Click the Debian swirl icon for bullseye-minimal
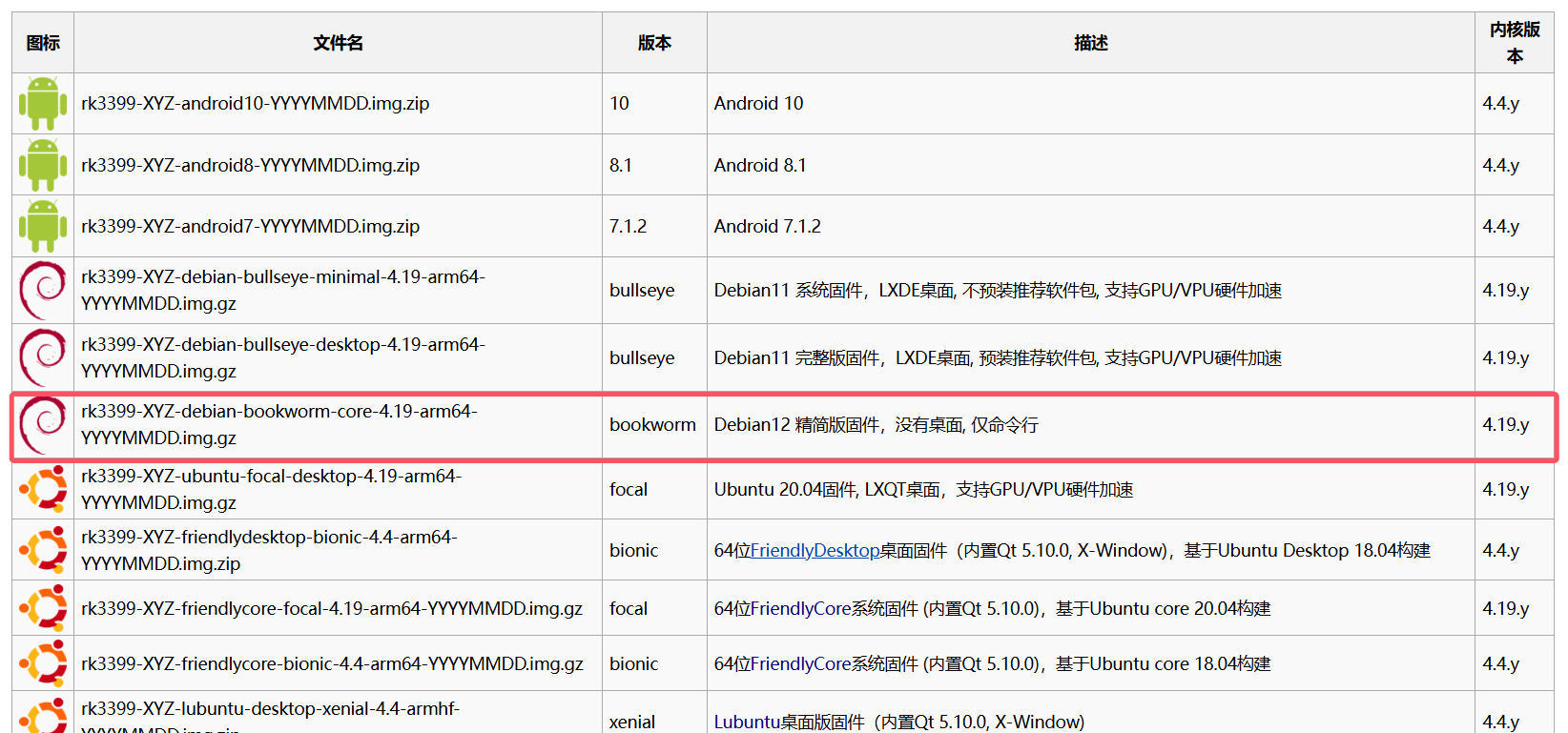Screen dimensions: 1568x733 tap(43, 290)
